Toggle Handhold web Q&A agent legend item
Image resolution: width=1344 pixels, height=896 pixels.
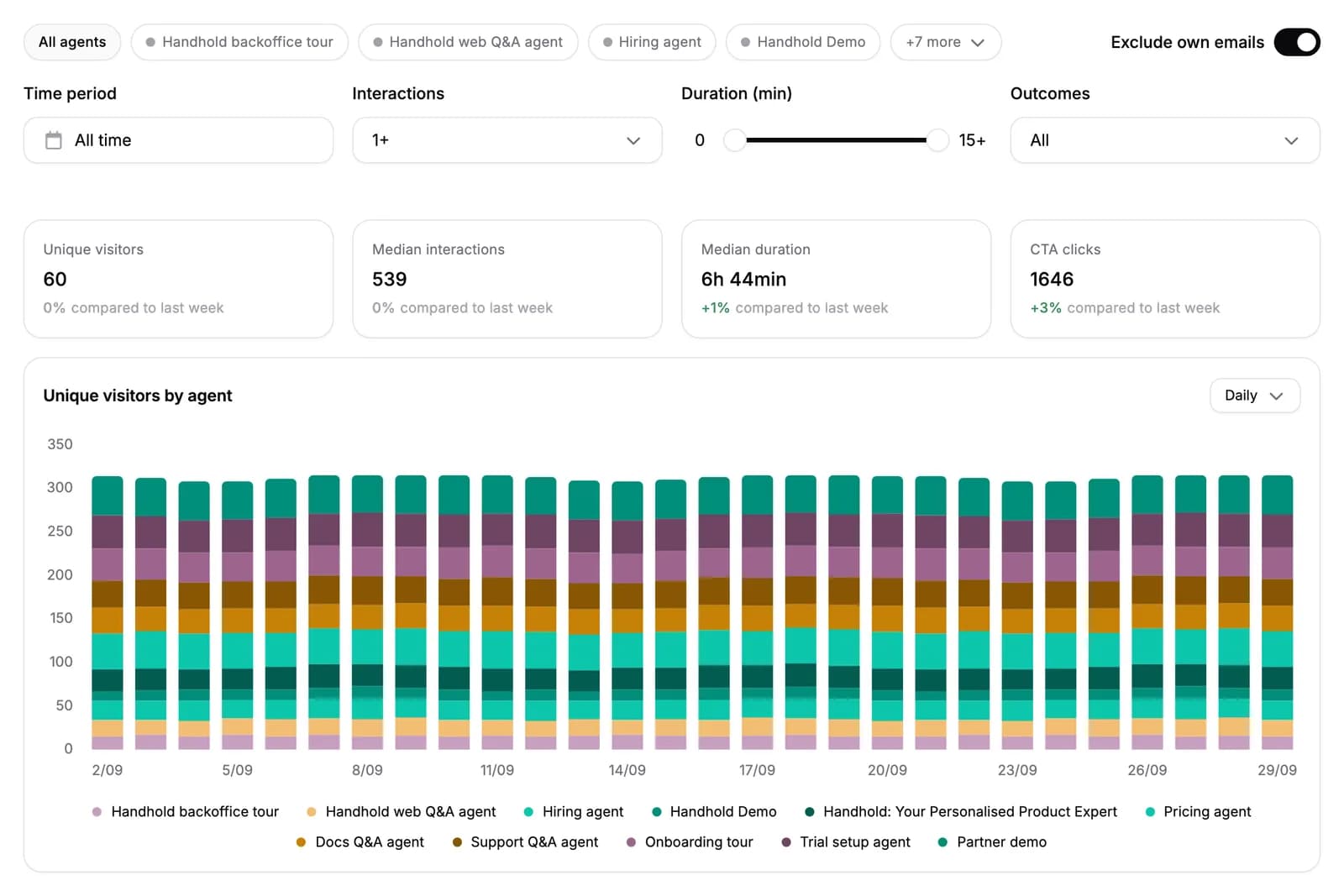[x=402, y=812]
